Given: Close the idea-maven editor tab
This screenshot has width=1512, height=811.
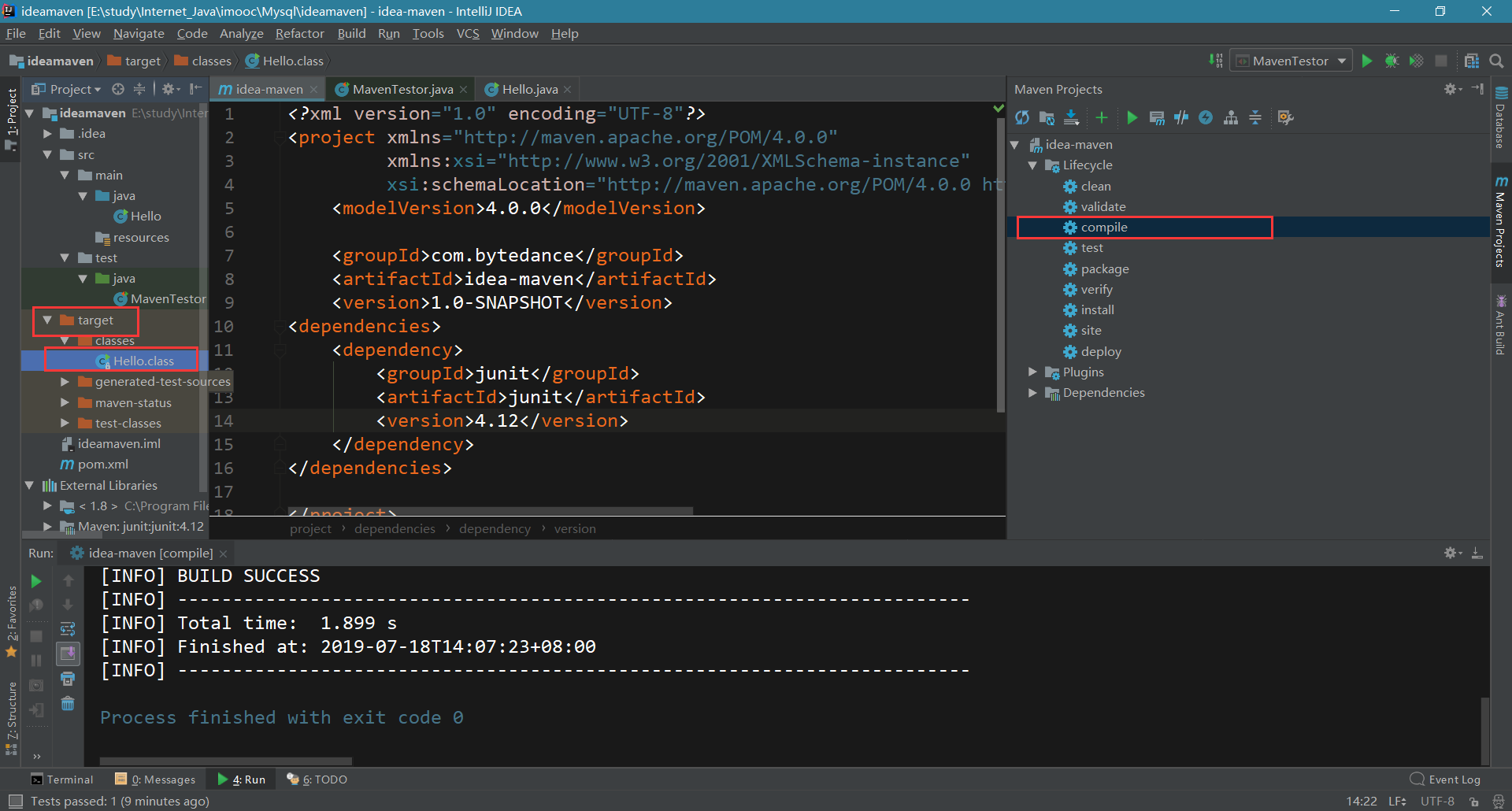Looking at the screenshot, I should click(313, 90).
